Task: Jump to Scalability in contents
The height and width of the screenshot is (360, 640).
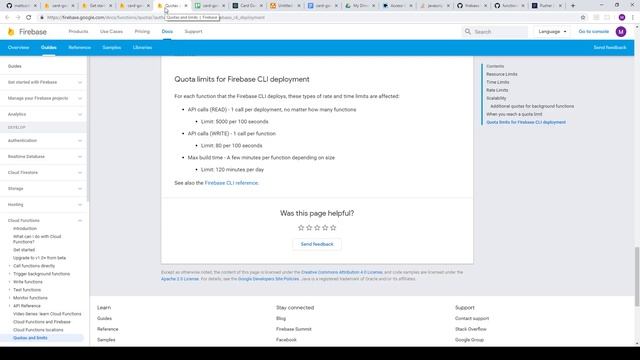Action: (x=496, y=98)
